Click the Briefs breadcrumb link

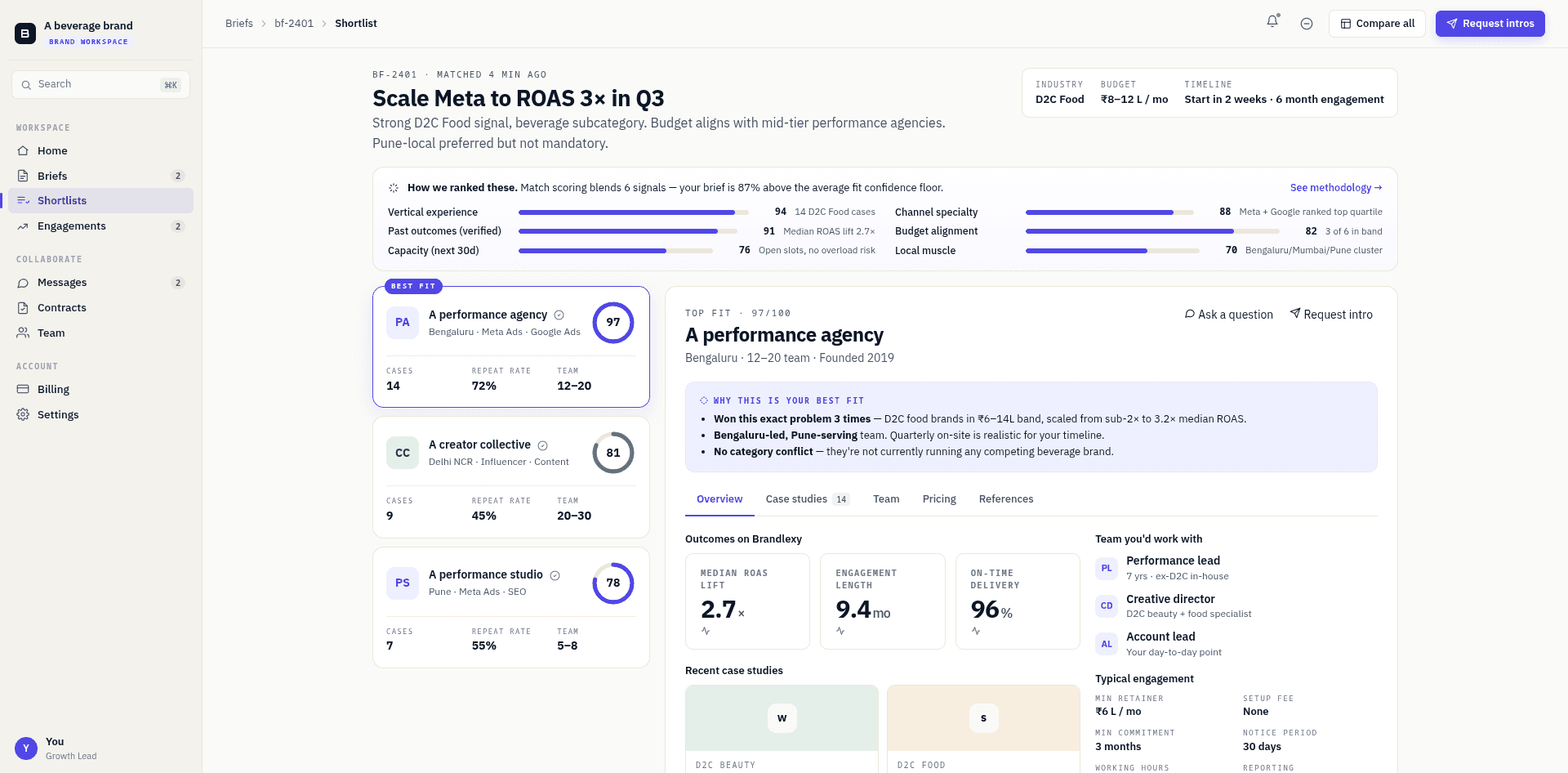(239, 24)
